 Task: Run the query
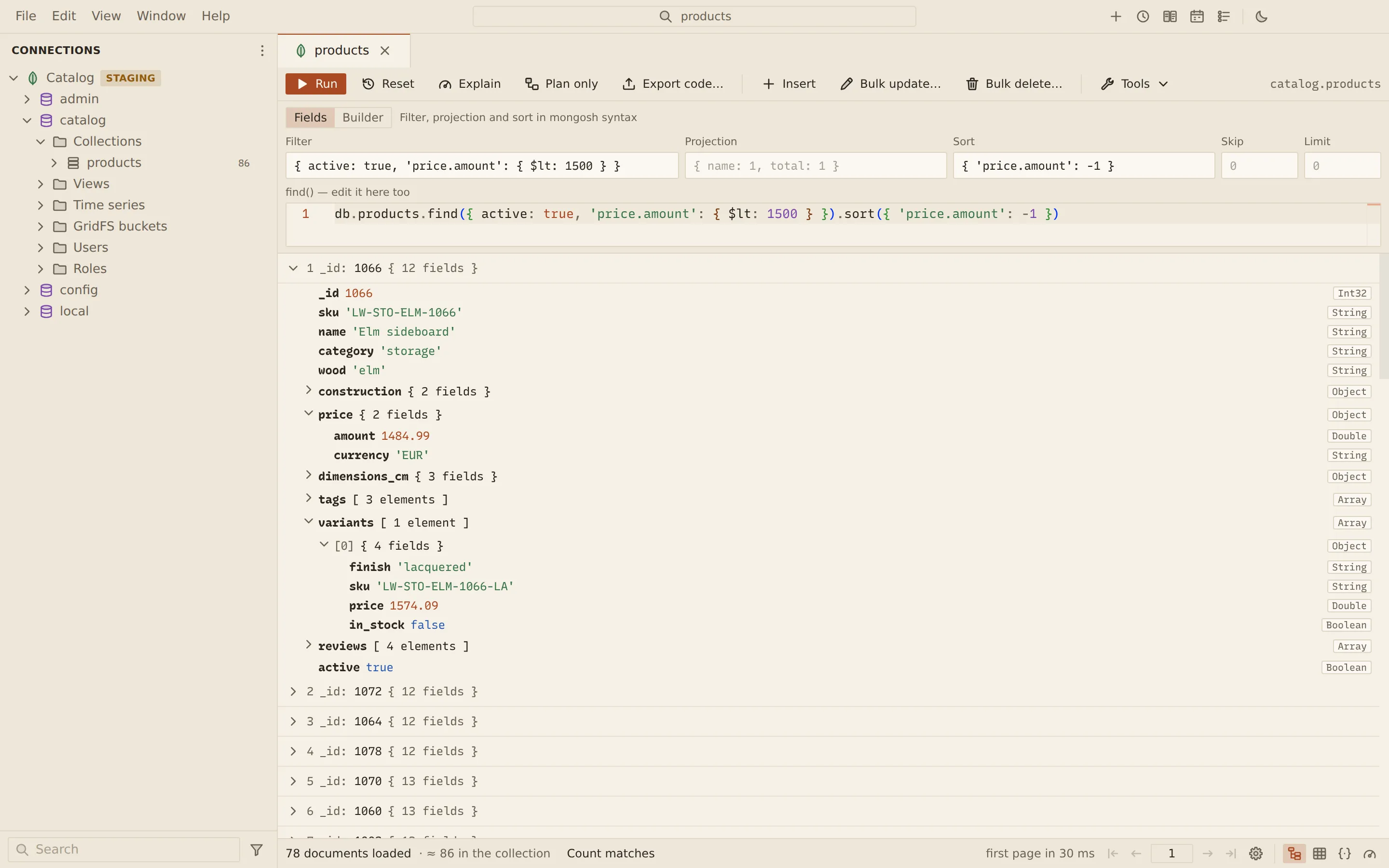tap(316, 84)
